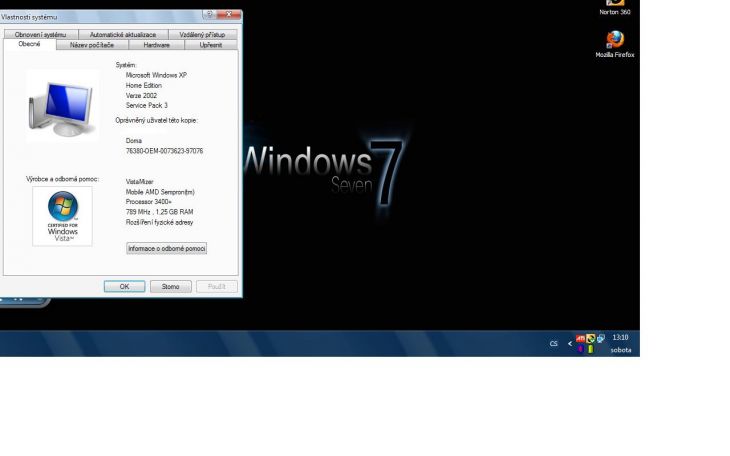This screenshot has width=730, height=456.
Task: Click the VistaMizer manufacturer text
Action: click(139, 182)
